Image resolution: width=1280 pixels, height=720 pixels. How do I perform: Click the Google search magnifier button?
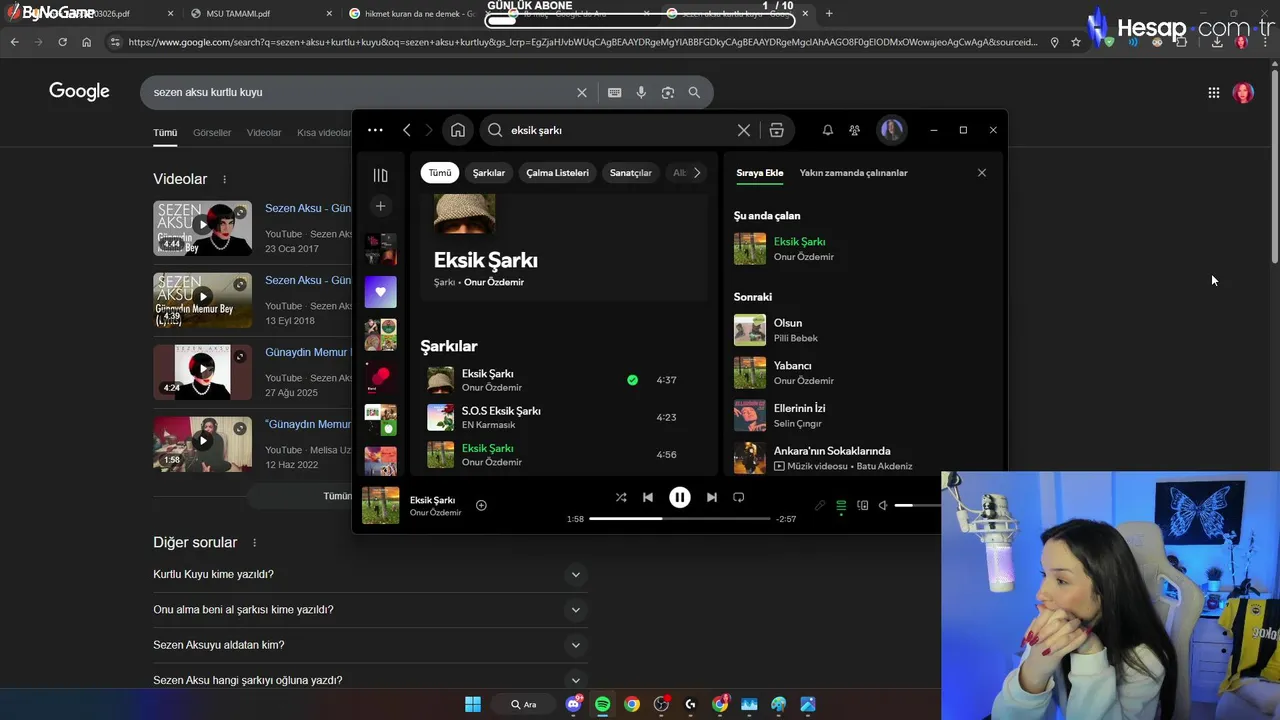pos(694,92)
